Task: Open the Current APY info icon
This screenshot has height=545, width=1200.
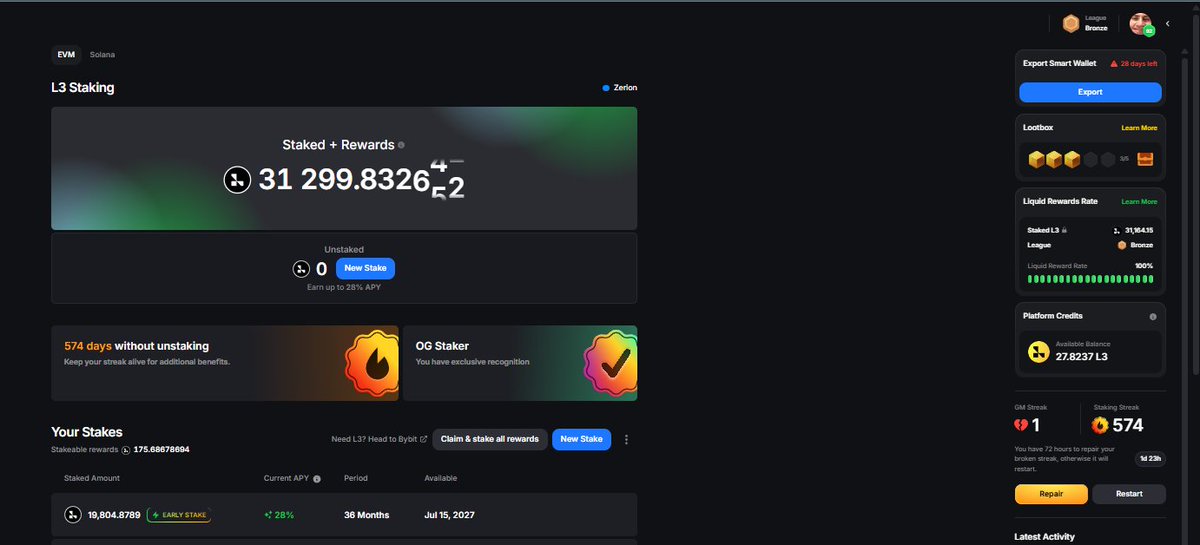Action: click(x=317, y=479)
